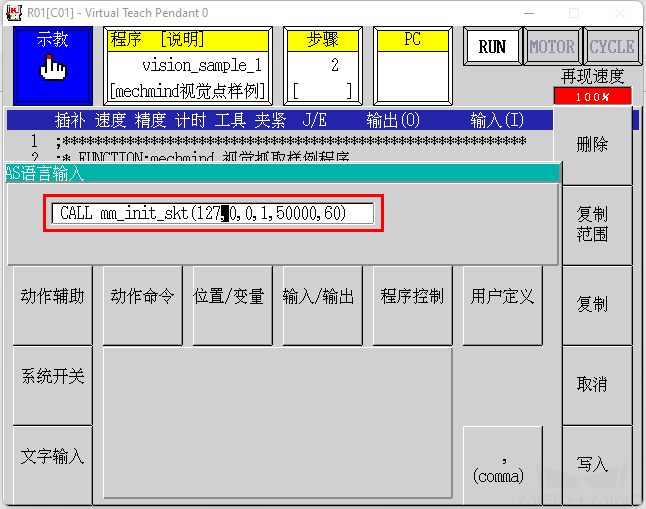Click the 输入(I) input column header

[497, 120]
